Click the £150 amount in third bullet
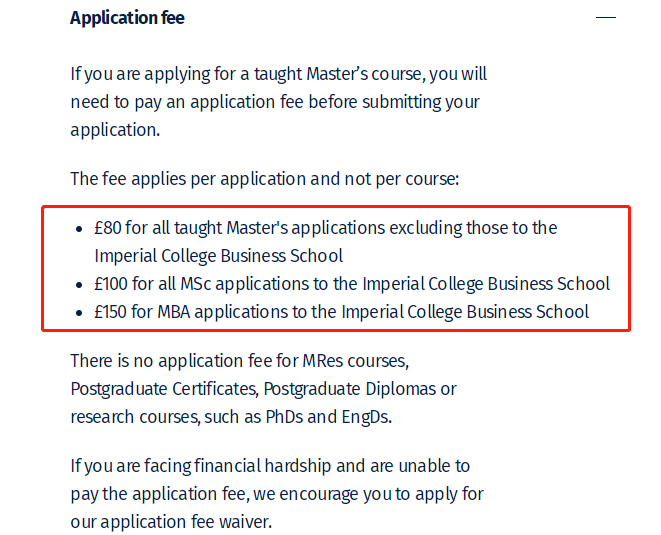Screen dimensions: 661x535 pos(110,312)
